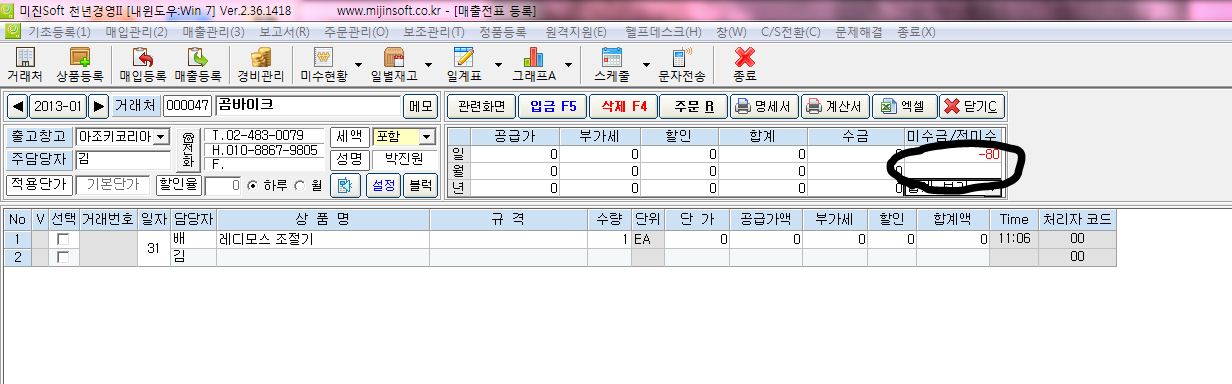Open 그래프A chart icon
1232x384 pixels.
(534, 64)
